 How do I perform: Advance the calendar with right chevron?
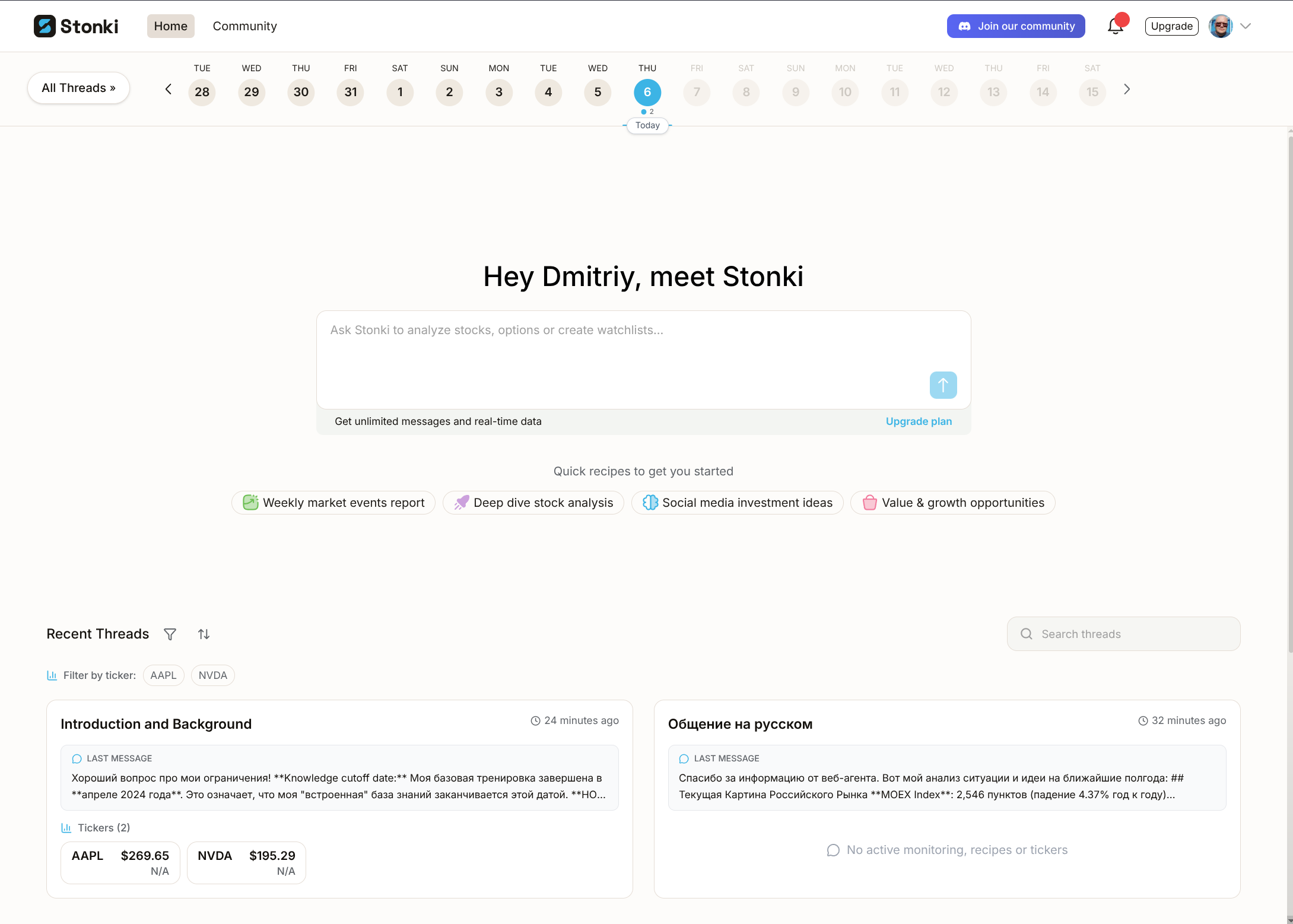[1126, 90]
